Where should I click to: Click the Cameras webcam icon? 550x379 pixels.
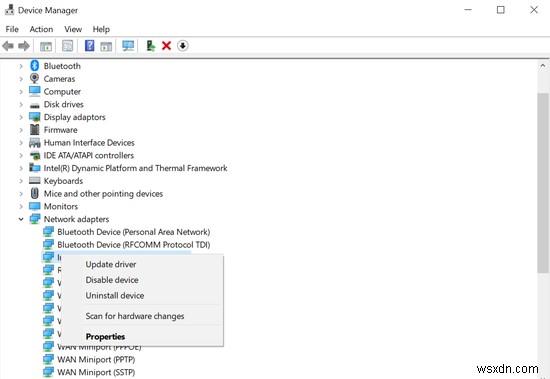(x=34, y=78)
